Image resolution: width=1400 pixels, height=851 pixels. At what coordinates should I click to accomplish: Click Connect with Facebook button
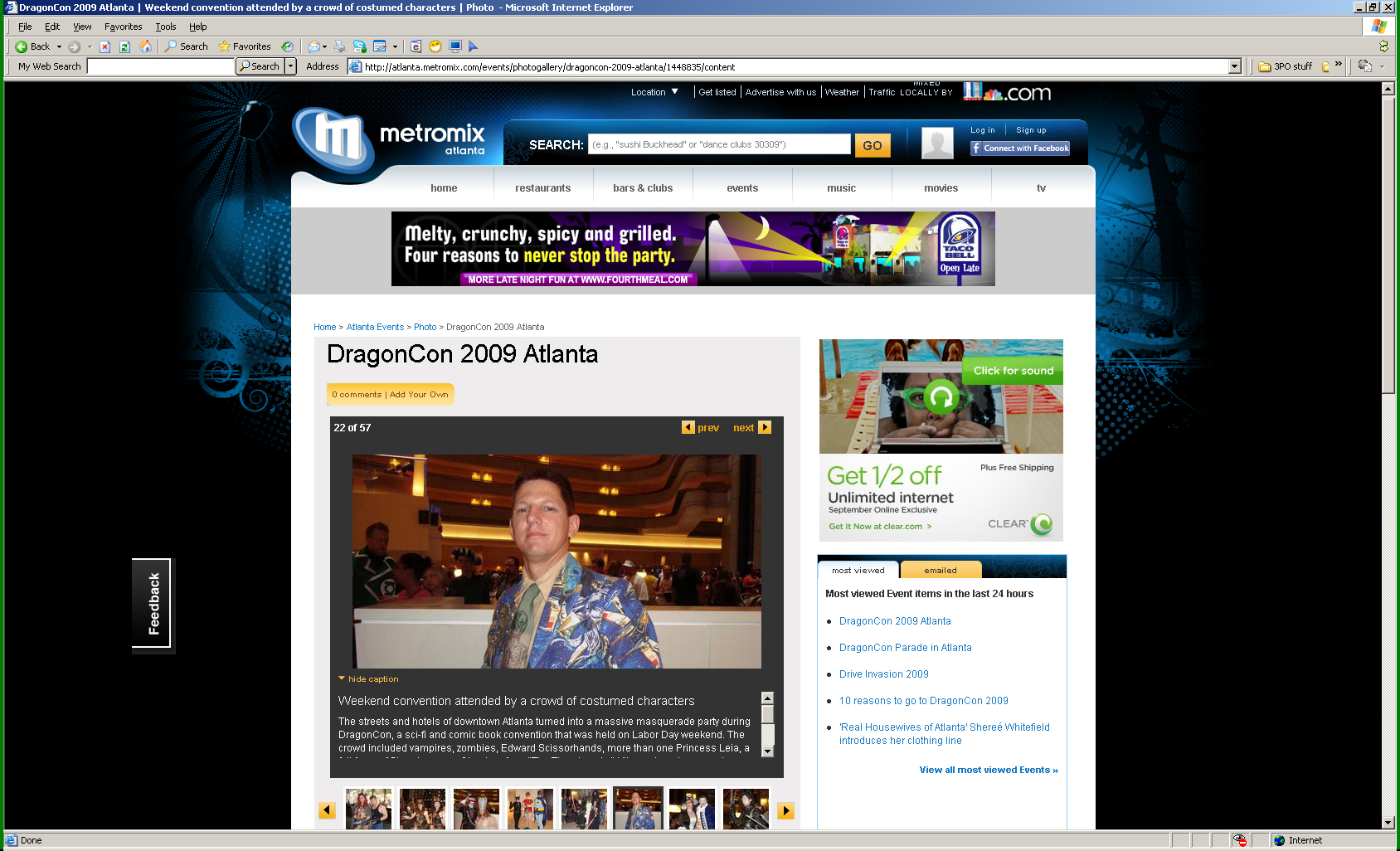point(1020,148)
